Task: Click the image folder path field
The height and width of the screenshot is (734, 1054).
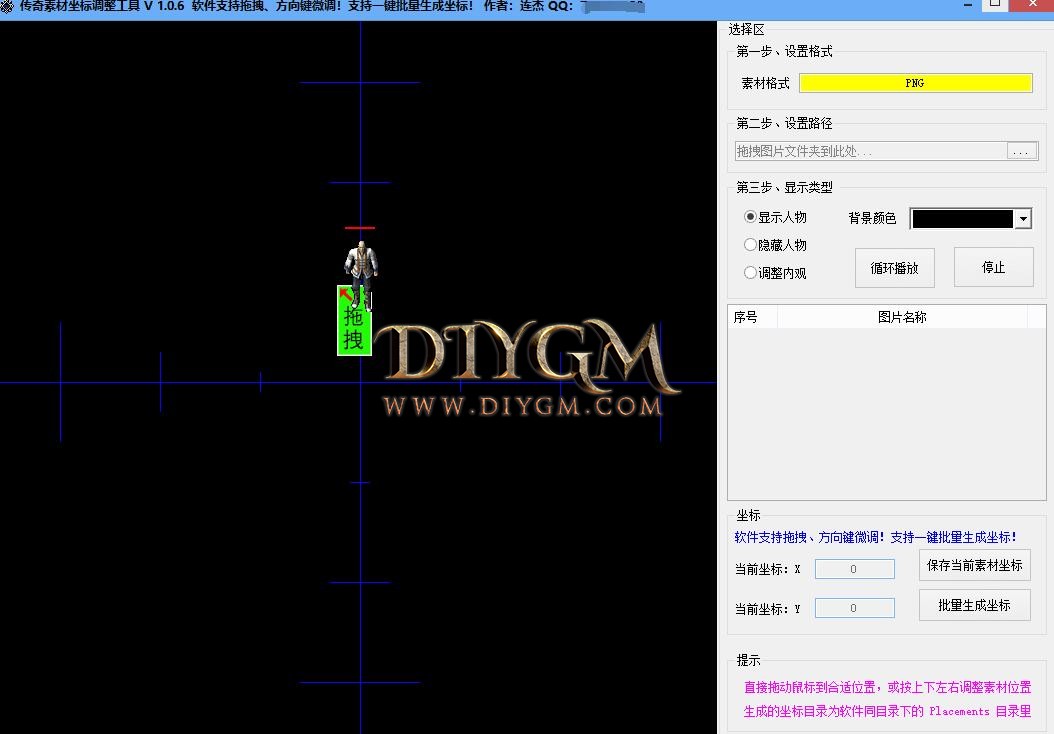Action: [871, 151]
